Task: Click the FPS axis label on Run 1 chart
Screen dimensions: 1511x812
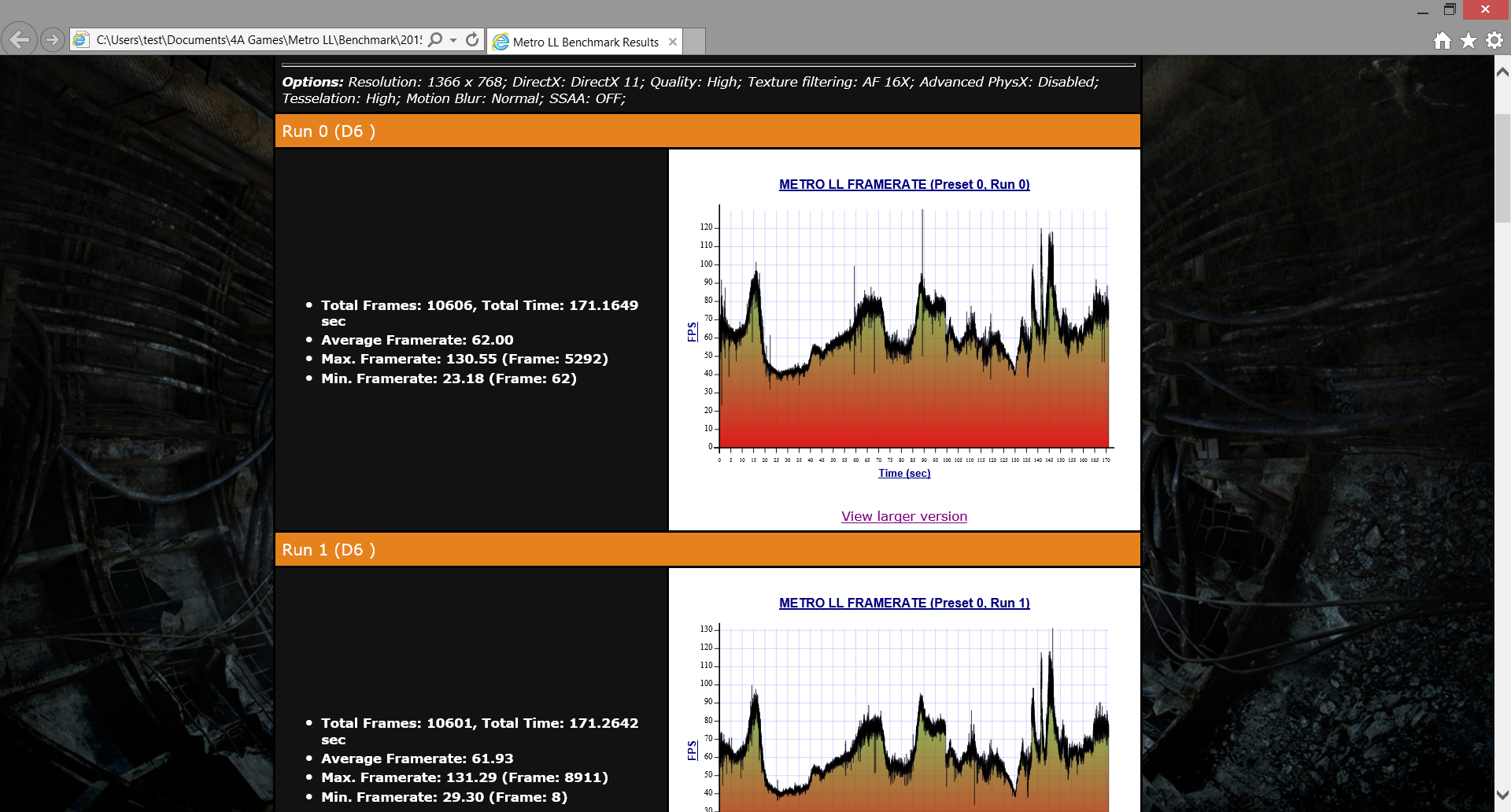Action: click(x=692, y=750)
